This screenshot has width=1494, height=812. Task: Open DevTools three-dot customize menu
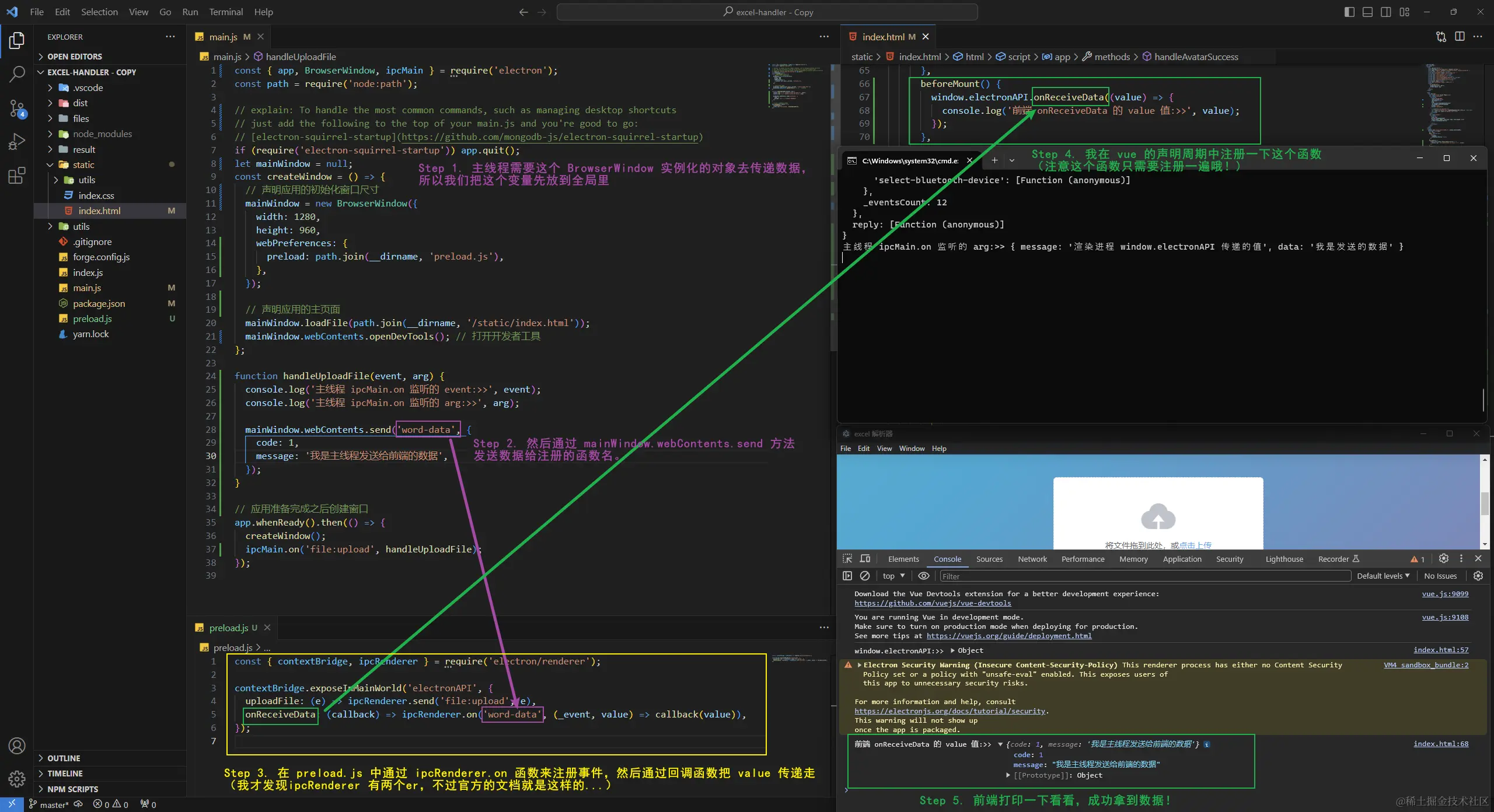[1461, 558]
